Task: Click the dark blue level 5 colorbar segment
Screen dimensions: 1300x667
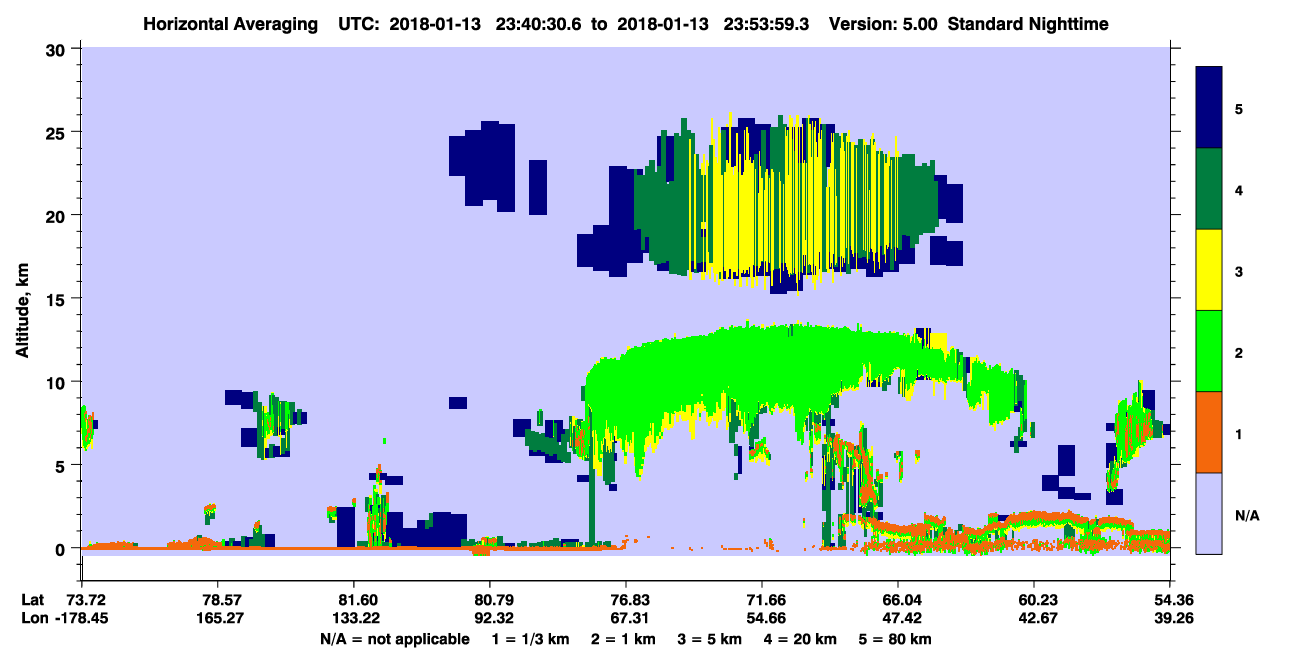Action: point(1210,107)
